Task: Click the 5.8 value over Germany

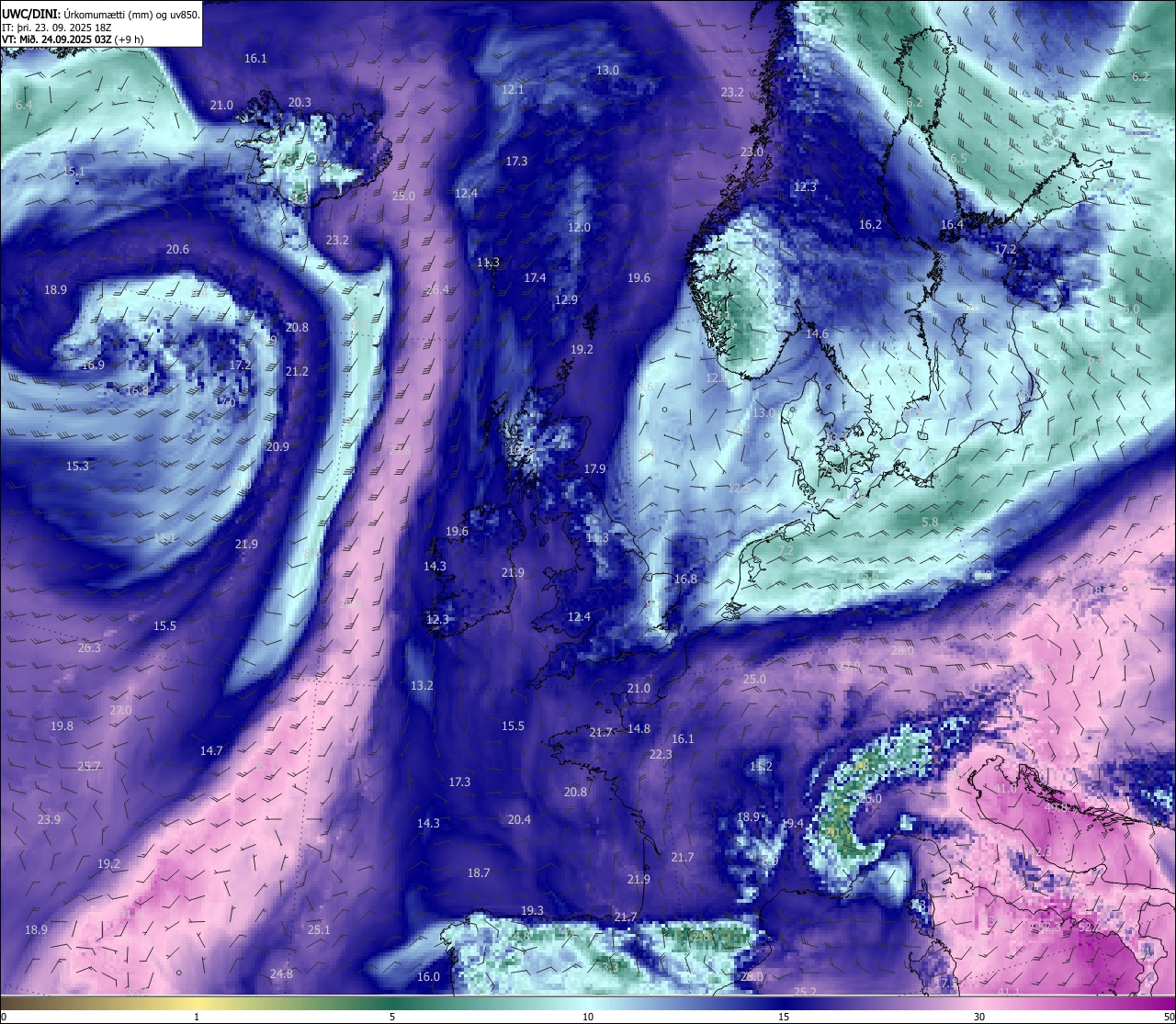Action: [930, 523]
